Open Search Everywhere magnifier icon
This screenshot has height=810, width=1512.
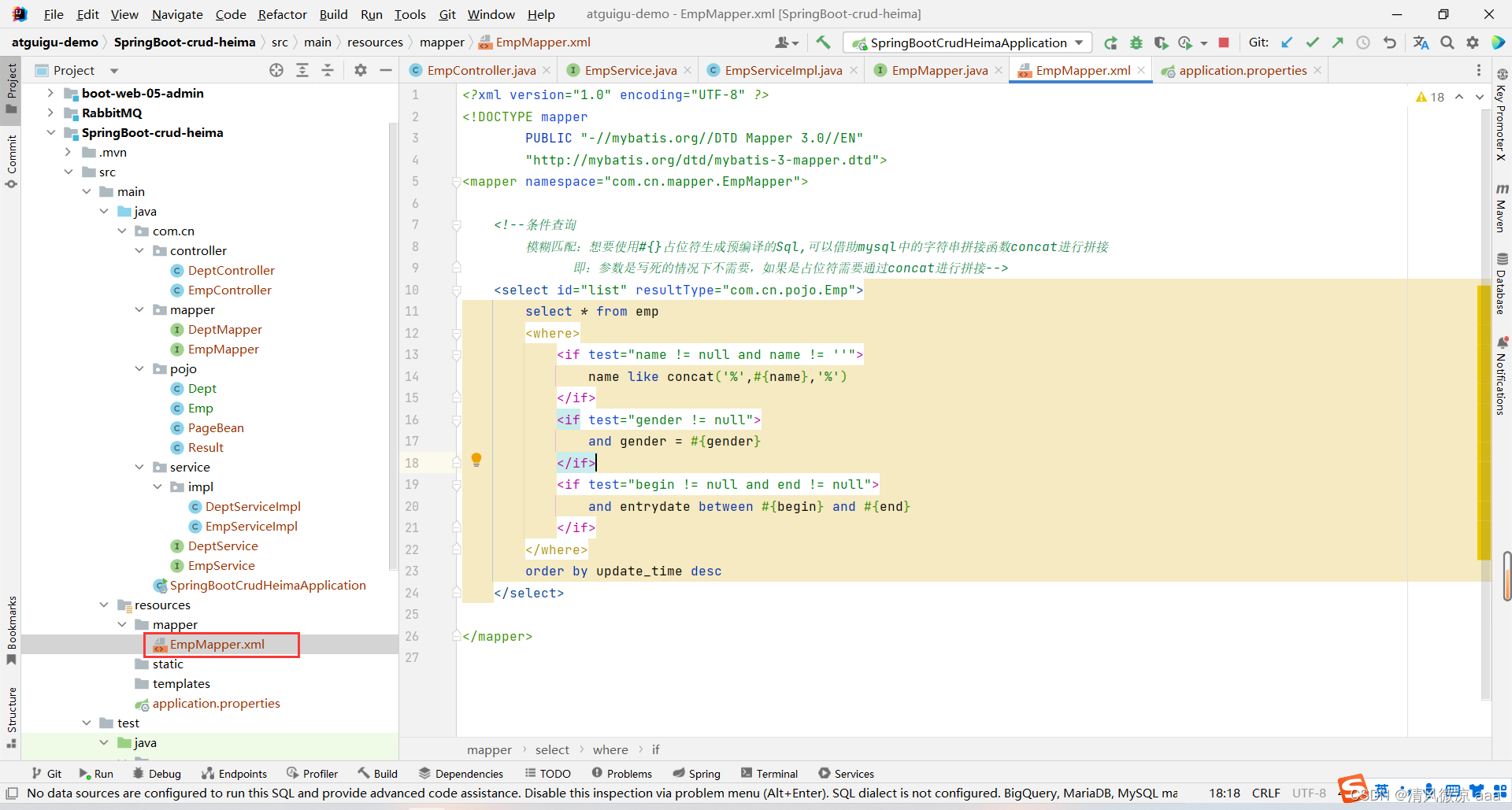pos(1447,43)
